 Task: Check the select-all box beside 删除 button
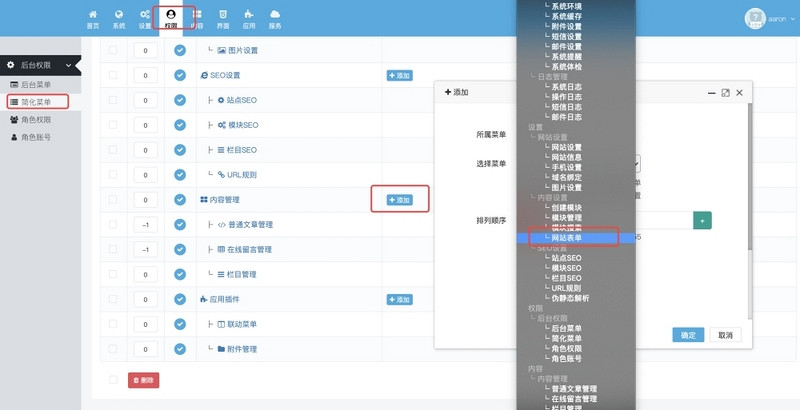point(113,379)
